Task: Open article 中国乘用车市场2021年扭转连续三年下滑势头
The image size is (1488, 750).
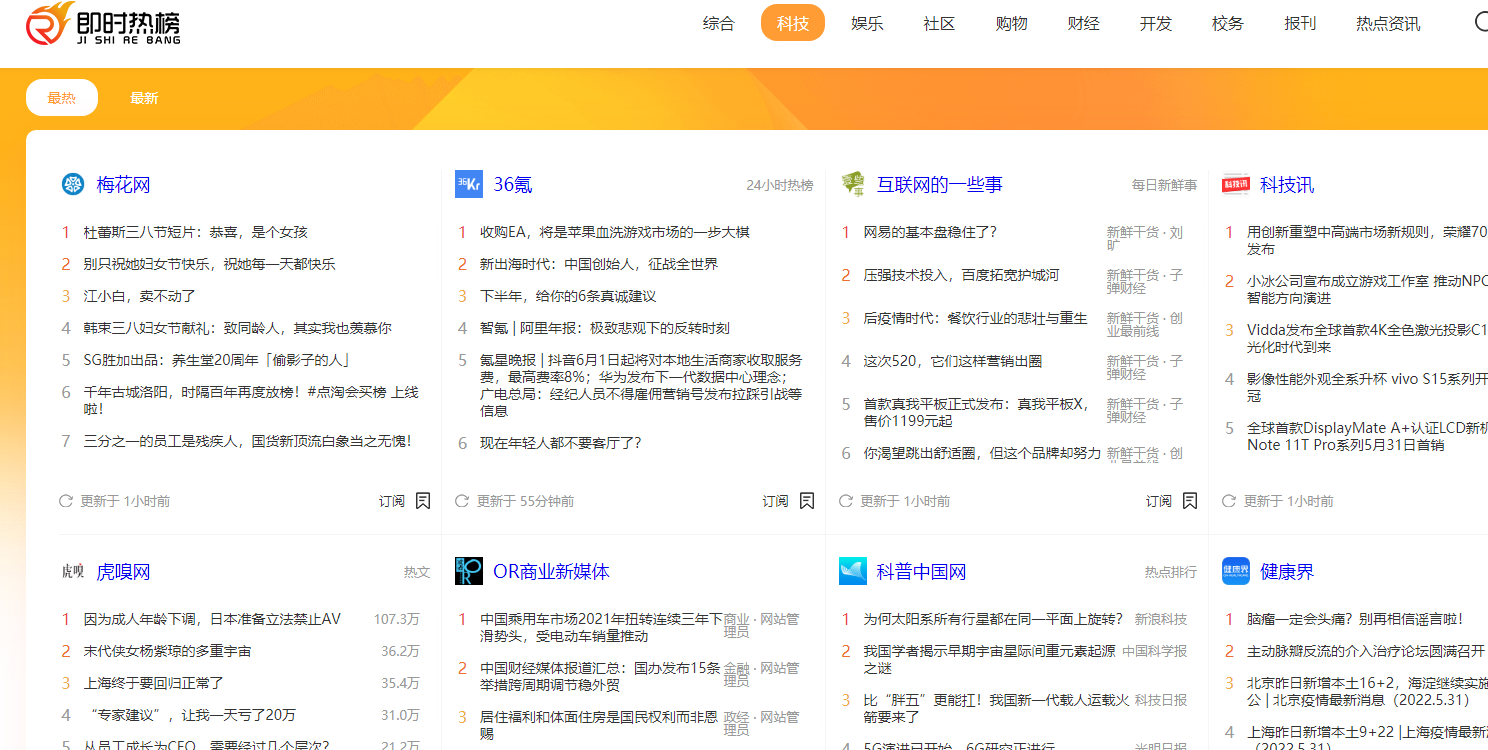Action: 601,628
